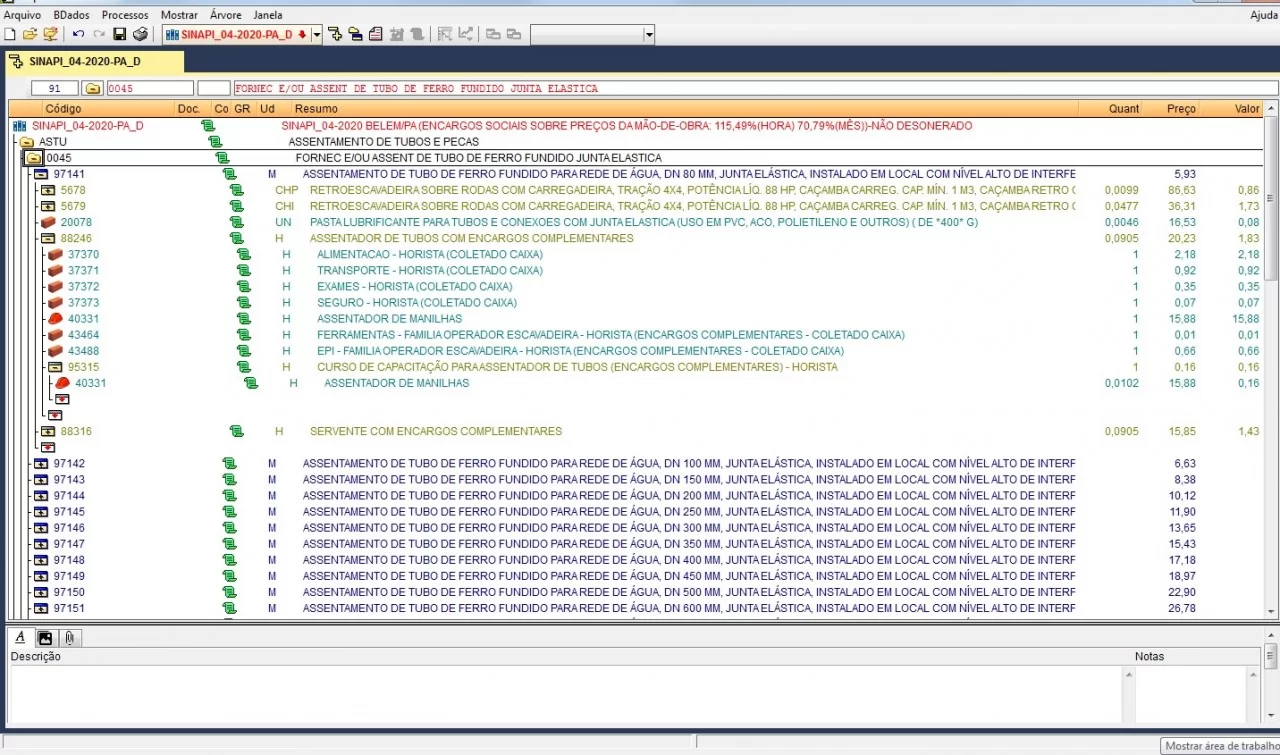The height and width of the screenshot is (755, 1280).
Task: Click green document icon in ASTU row
Action: 215,142
